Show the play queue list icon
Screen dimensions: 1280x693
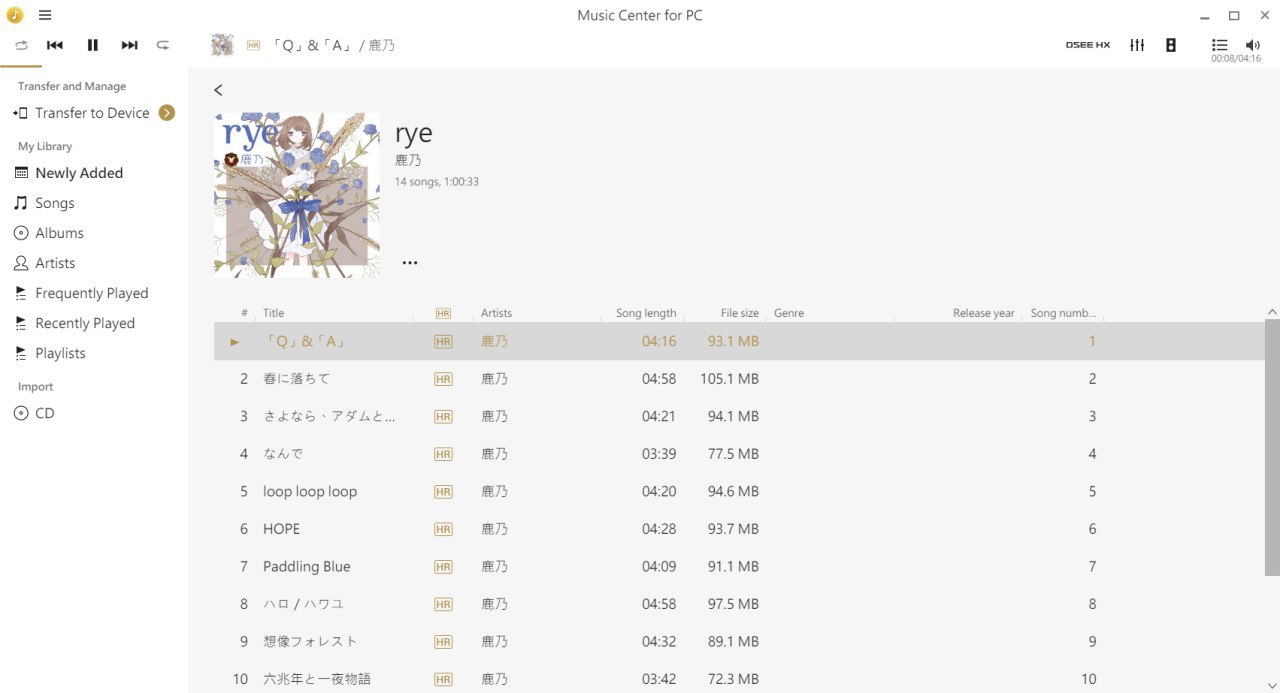coord(1220,45)
